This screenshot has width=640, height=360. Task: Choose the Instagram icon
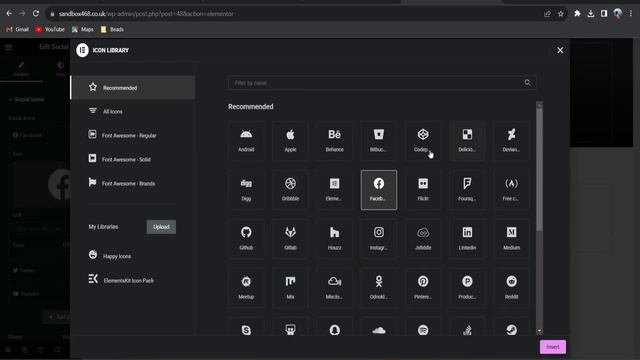click(x=379, y=239)
